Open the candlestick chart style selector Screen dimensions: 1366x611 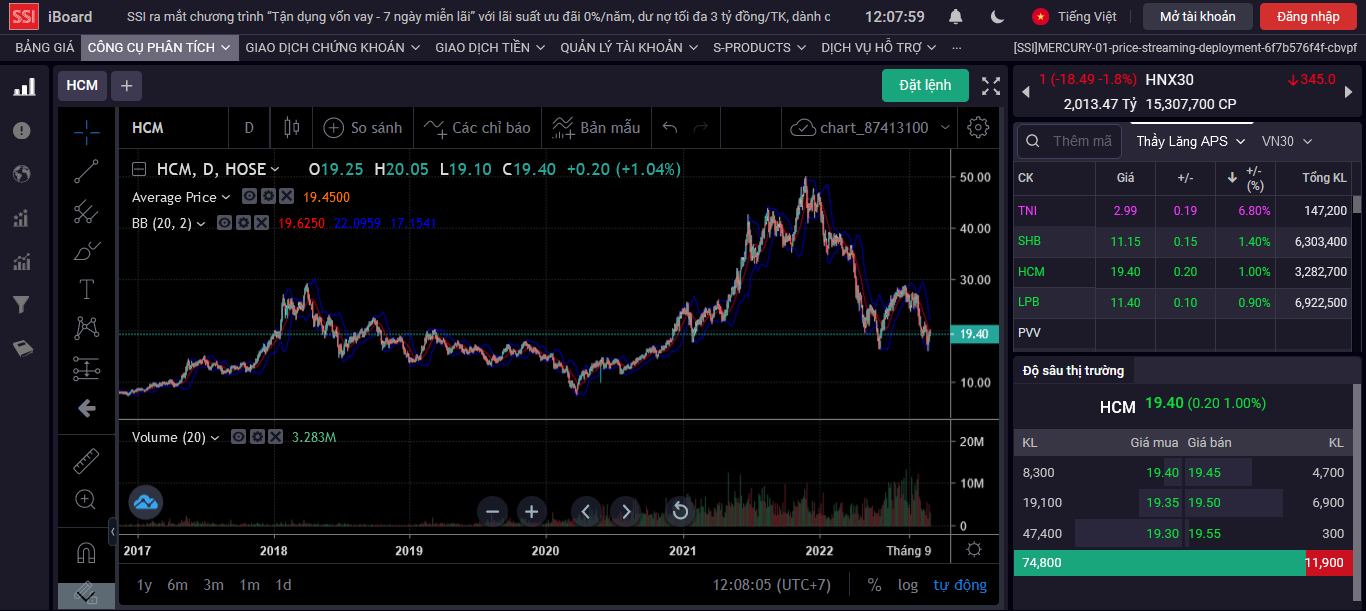click(292, 128)
